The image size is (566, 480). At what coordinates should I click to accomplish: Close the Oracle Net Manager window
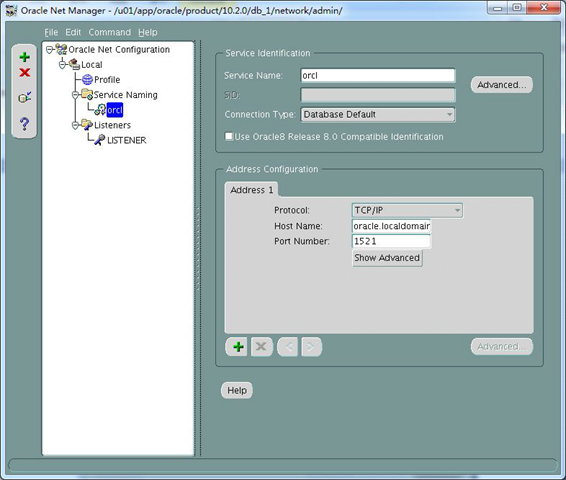(544, 8)
